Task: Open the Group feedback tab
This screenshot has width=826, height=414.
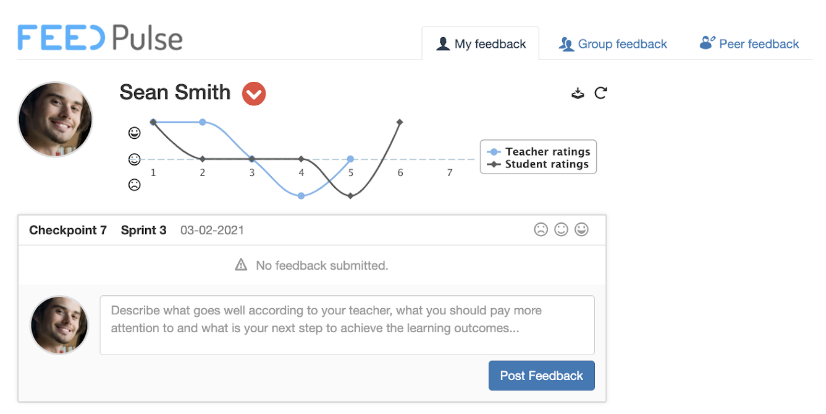Action: pyautogui.click(x=613, y=44)
